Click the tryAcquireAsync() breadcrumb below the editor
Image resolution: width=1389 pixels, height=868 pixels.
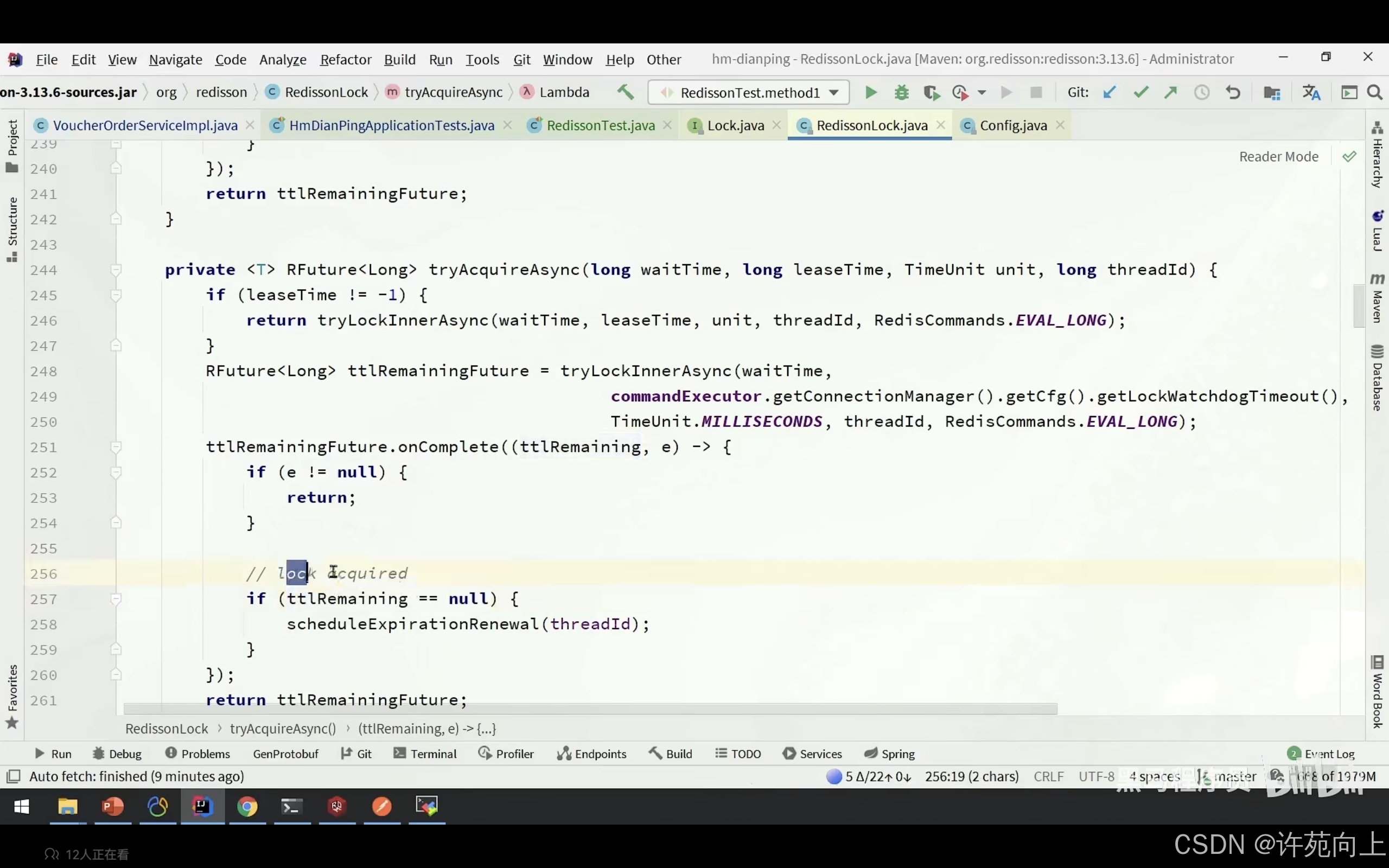[283, 729]
